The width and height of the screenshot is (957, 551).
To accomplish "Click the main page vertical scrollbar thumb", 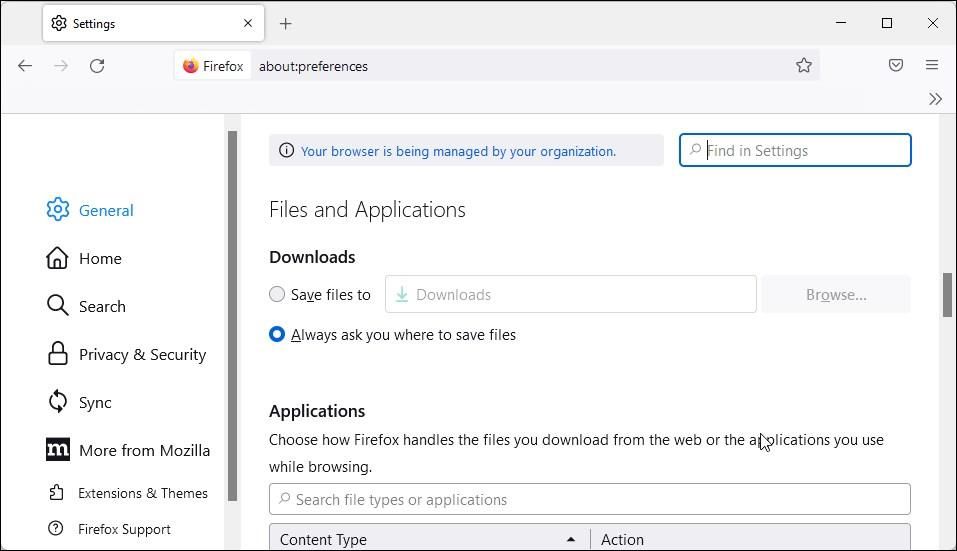I will coord(946,294).
